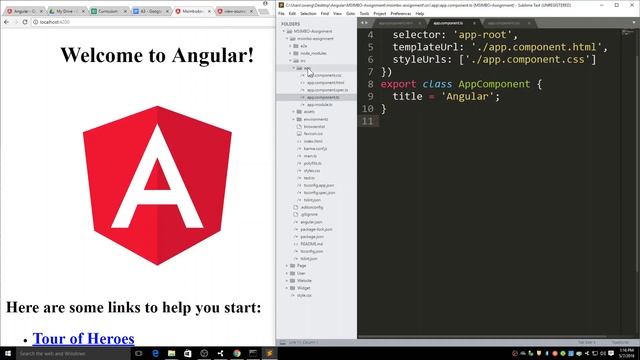Open package.json in sidebar

pyautogui.click(x=312, y=236)
